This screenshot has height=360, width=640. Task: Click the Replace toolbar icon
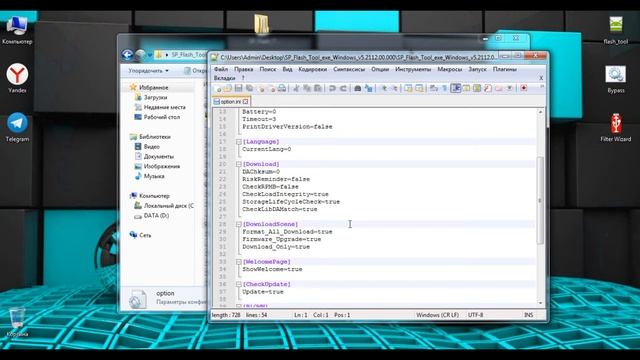(x=369, y=88)
